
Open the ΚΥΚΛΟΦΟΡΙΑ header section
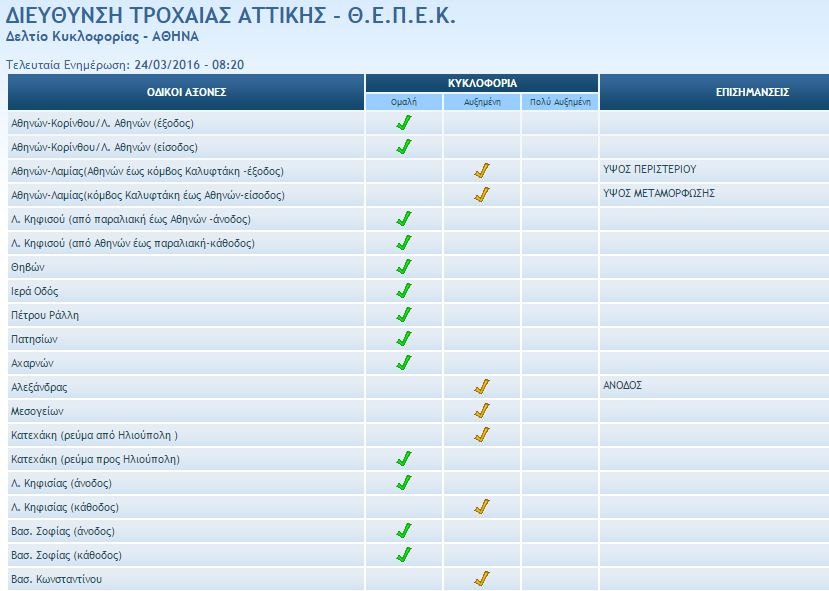tap(482, 83)
